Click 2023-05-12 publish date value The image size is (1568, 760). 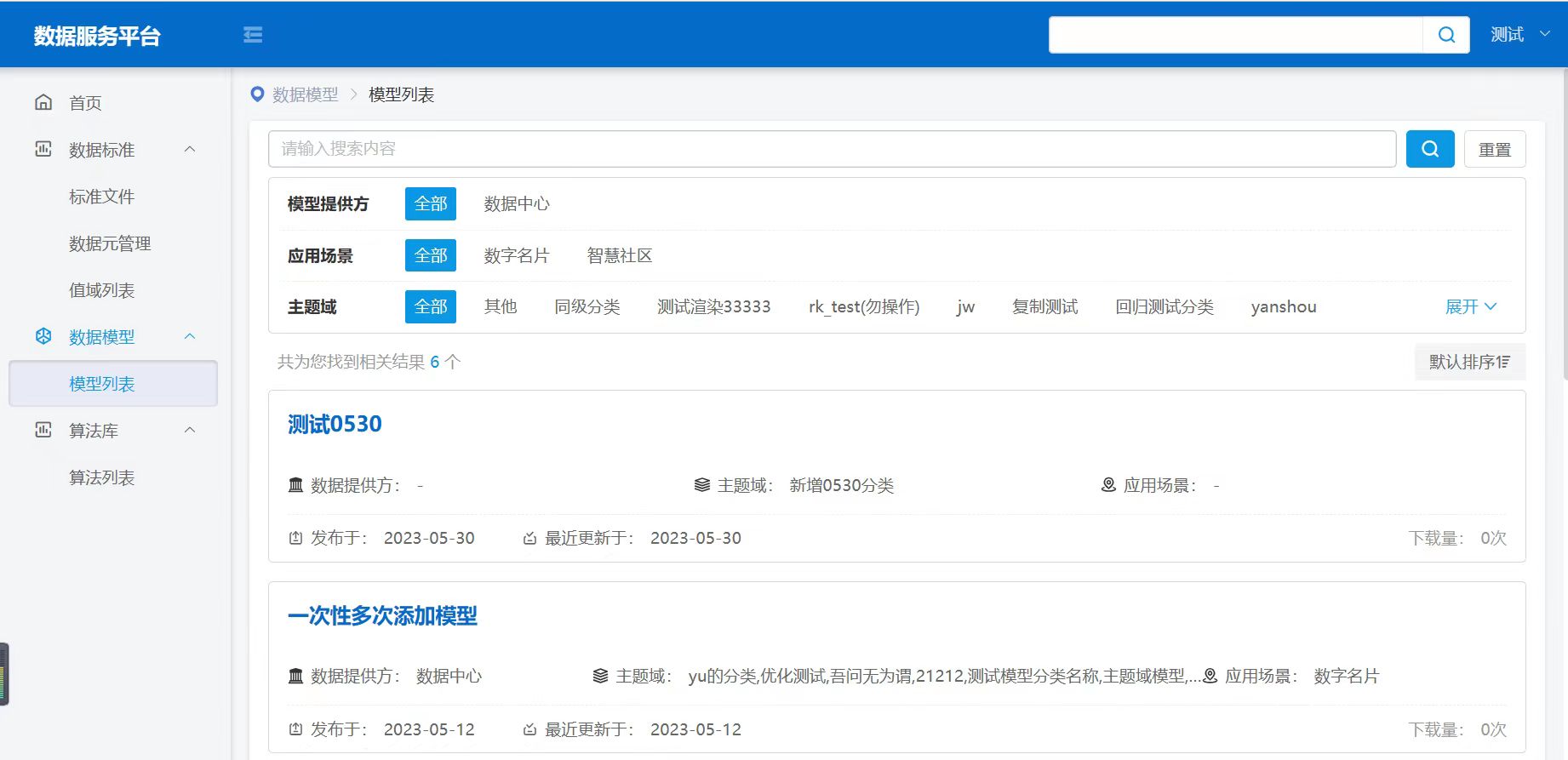pyautogui.click(x=429, y=729)
